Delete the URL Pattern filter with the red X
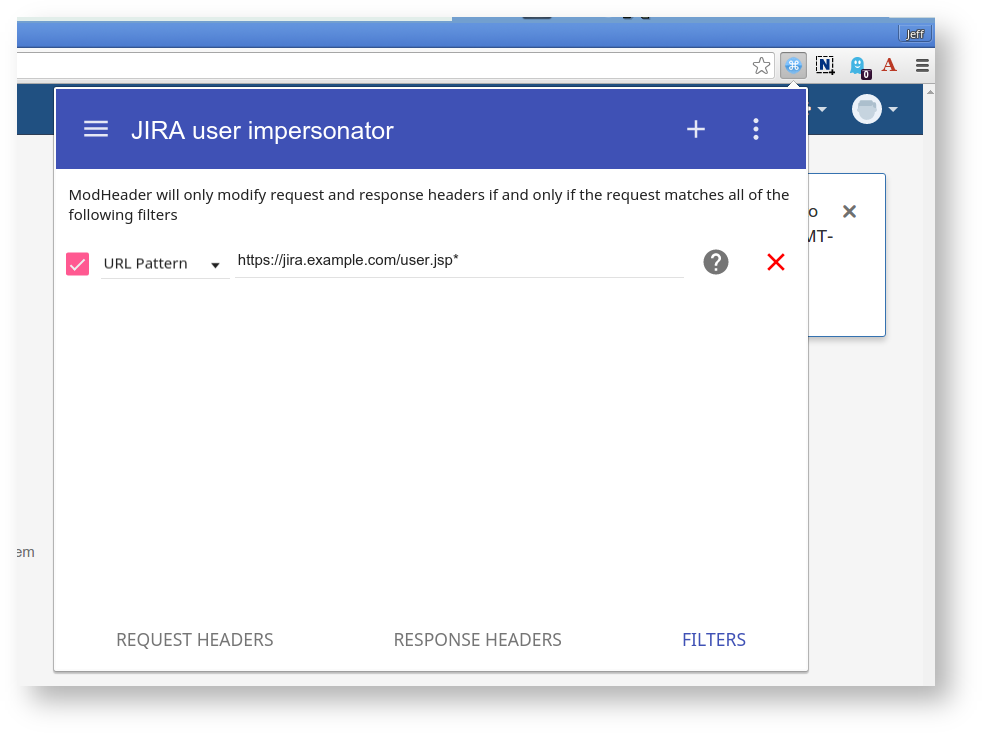The image size is (983, 734). pyautogui.click(x=775, y=262)
